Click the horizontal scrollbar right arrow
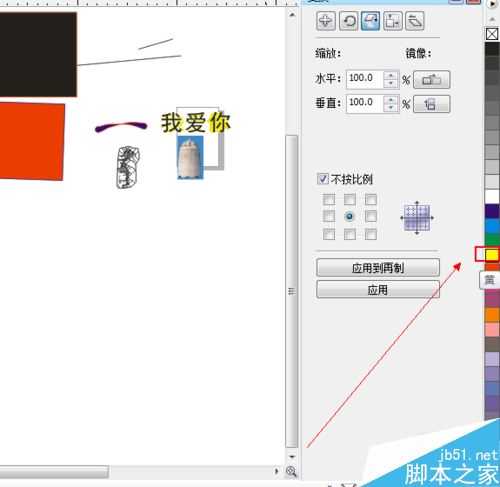Screen dimensions: 500x487 point(276,471)
